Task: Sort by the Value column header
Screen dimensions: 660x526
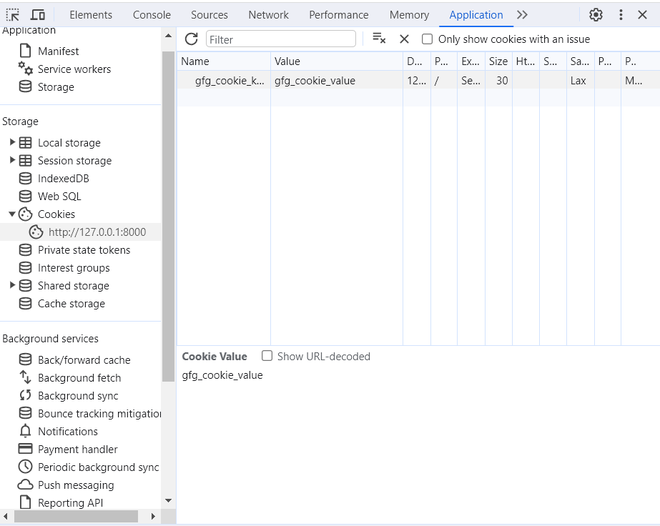Action: (337, 61)
